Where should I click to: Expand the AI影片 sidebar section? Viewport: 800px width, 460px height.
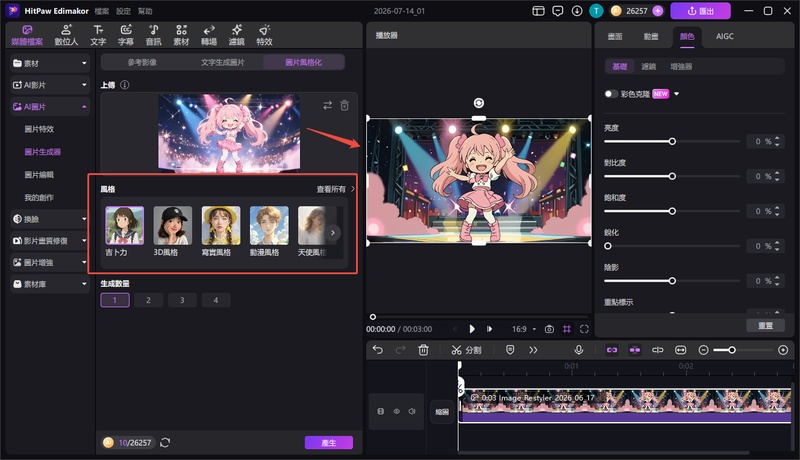(x=50, y=85)
